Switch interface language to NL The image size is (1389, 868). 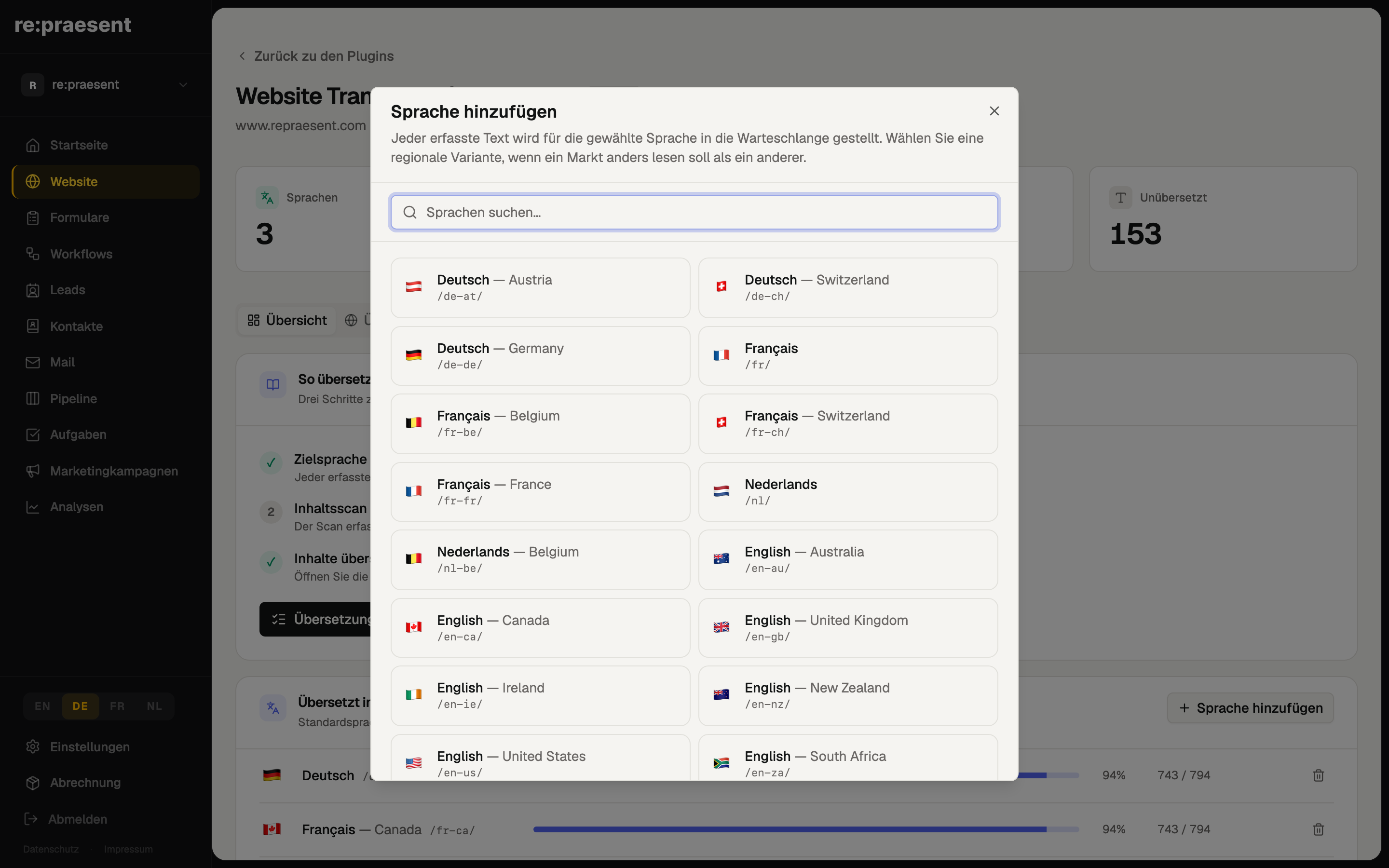pyautogui.click(x=154, y=706)
